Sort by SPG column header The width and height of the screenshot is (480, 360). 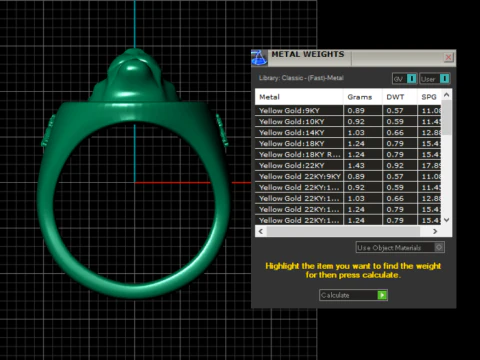pos(429,97)
